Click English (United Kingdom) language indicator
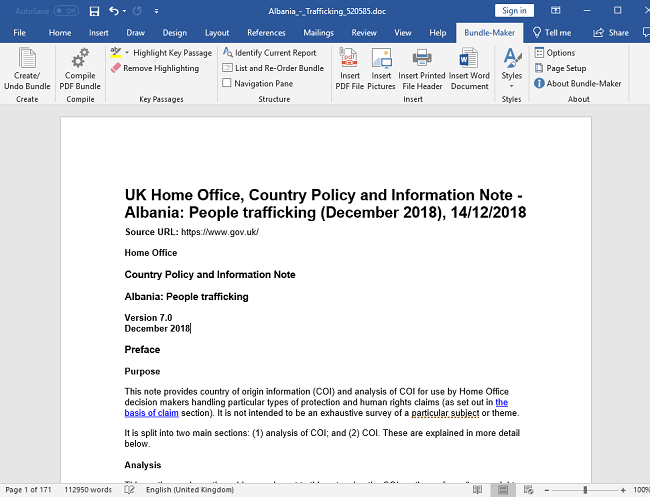This screenshot has height=497, width=650. point(190,490)
